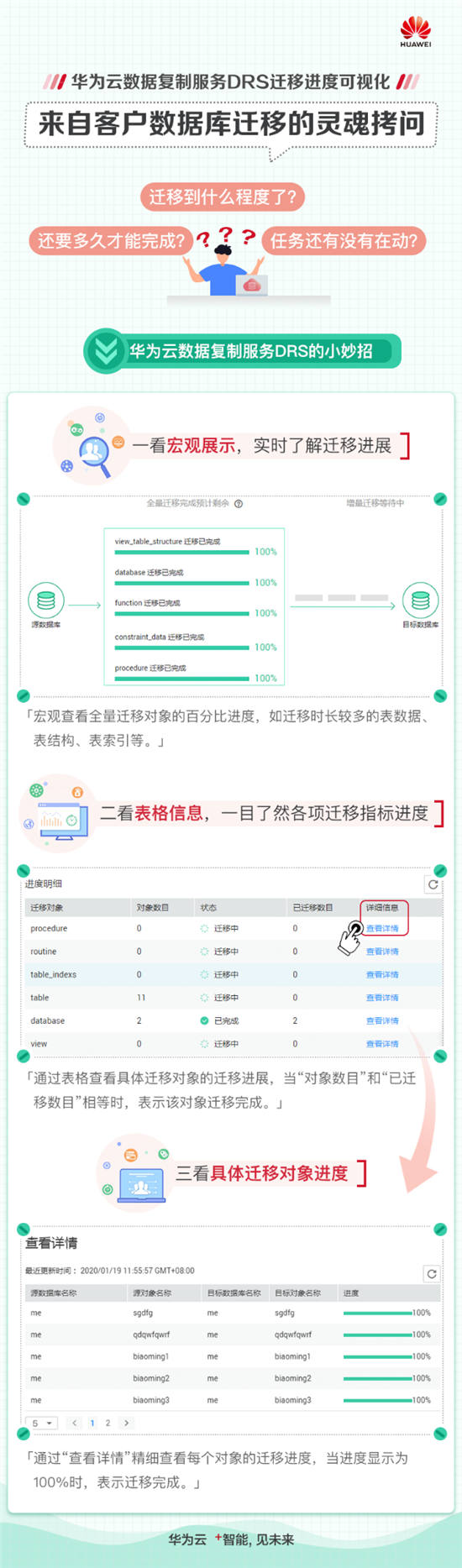Click the 增量迁移等待中 label
Image resolution: width=462 pixels, height=1568 pixels.
[375, 504]
